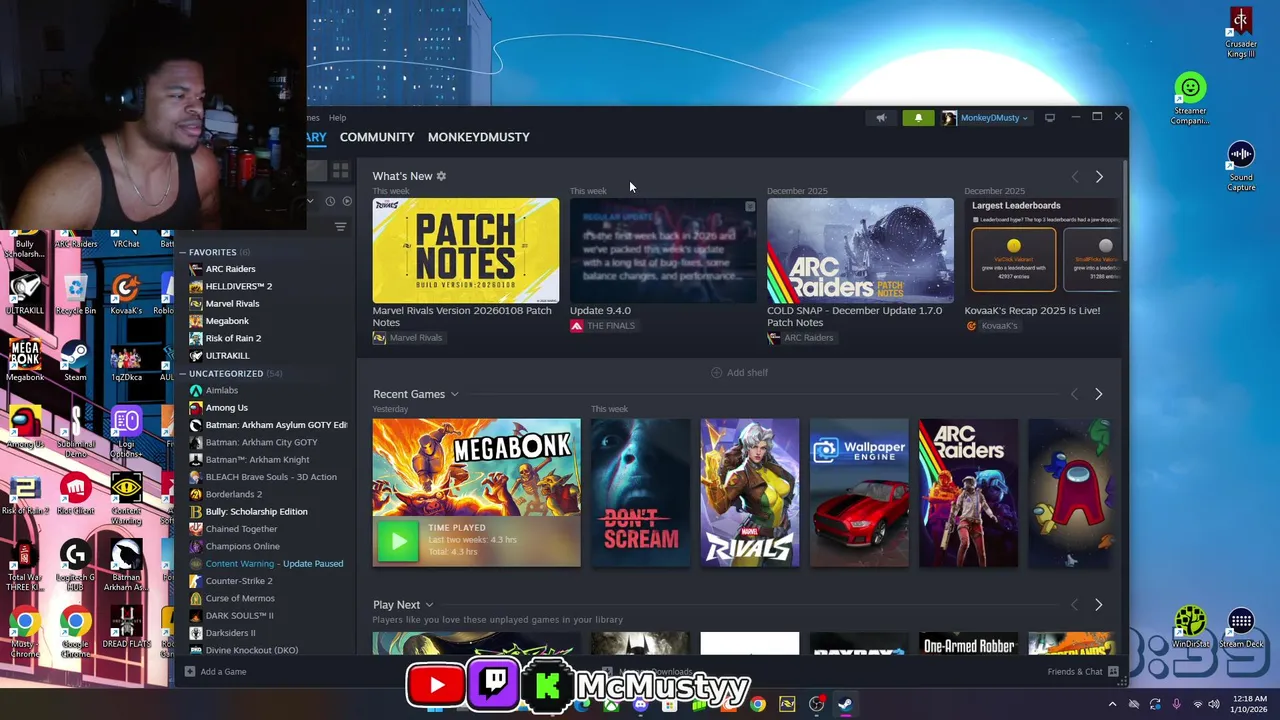This screenshot has width=1280, height=720.
Task: Open Marvel Rivals recent game cover
Action: click(x=750, y=493)
